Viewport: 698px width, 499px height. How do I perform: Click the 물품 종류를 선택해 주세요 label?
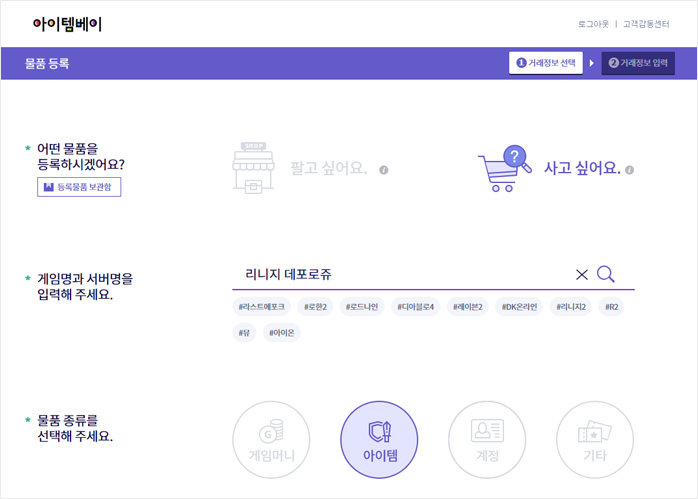coord(75,428)
